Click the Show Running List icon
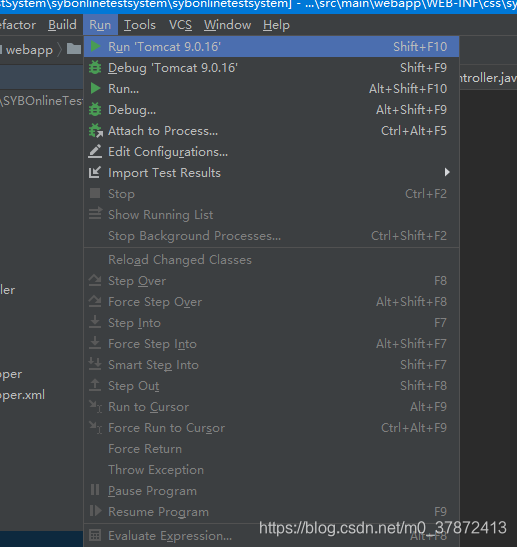 95,213
